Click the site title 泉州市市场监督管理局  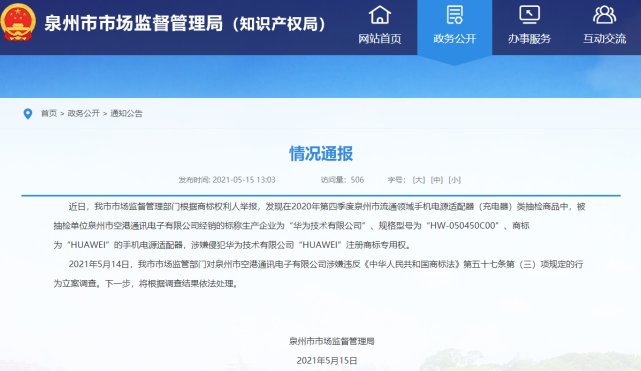pyautogui.click(x=134, y=23)
